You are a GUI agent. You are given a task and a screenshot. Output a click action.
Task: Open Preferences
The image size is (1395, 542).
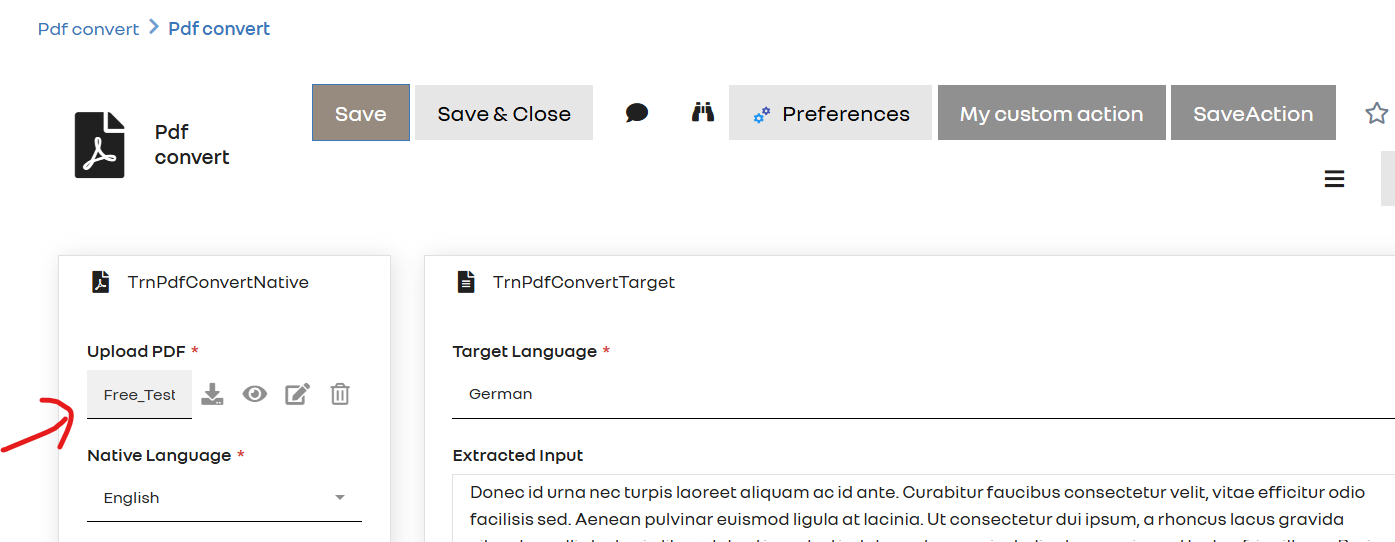[x=830, y=113]
